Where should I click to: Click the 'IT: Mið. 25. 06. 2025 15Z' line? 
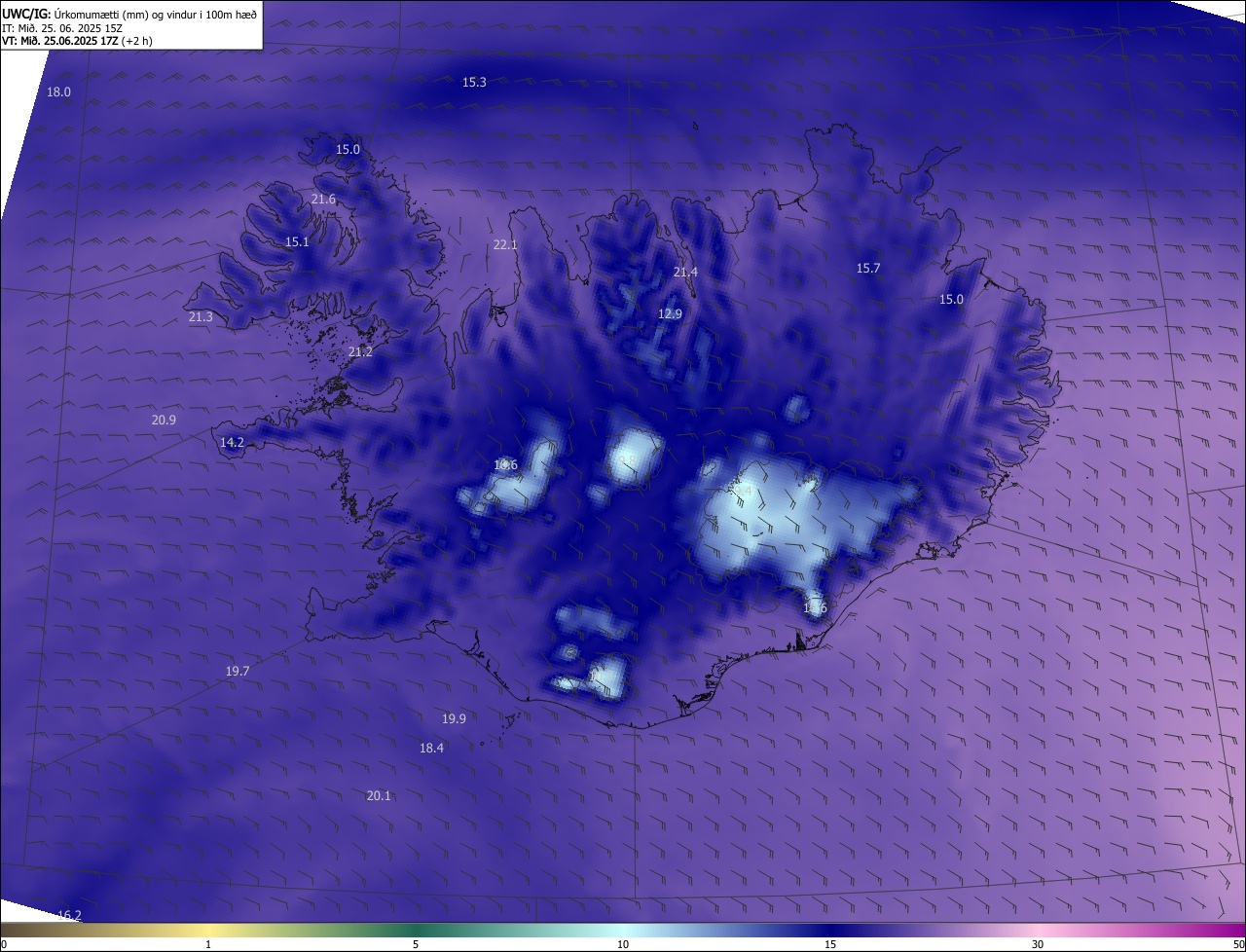pos(62,28)
